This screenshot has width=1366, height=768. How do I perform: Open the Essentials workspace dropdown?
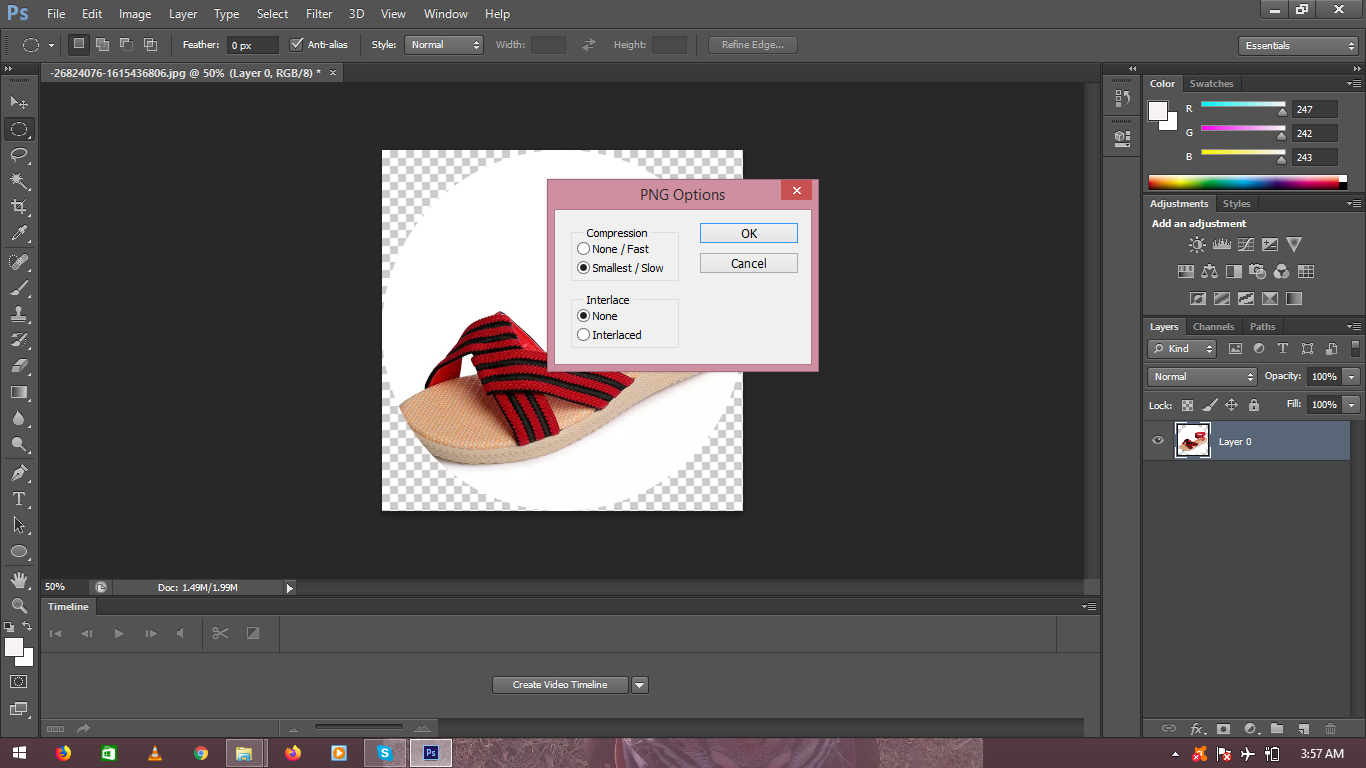point(1297,46)
